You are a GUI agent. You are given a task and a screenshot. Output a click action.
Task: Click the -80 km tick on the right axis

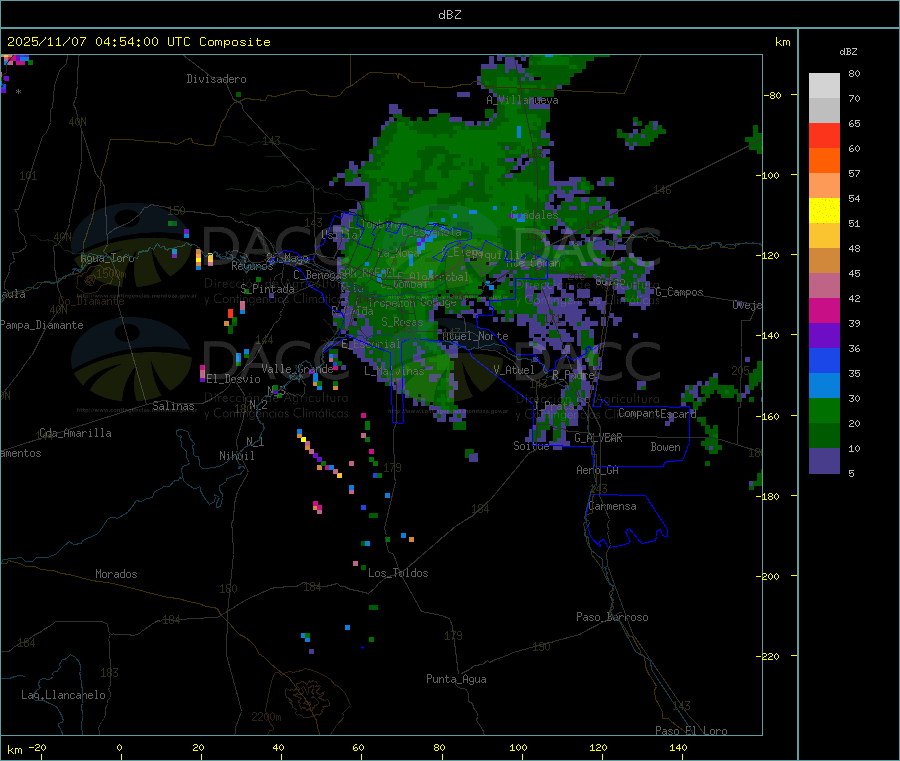point(773,95)
